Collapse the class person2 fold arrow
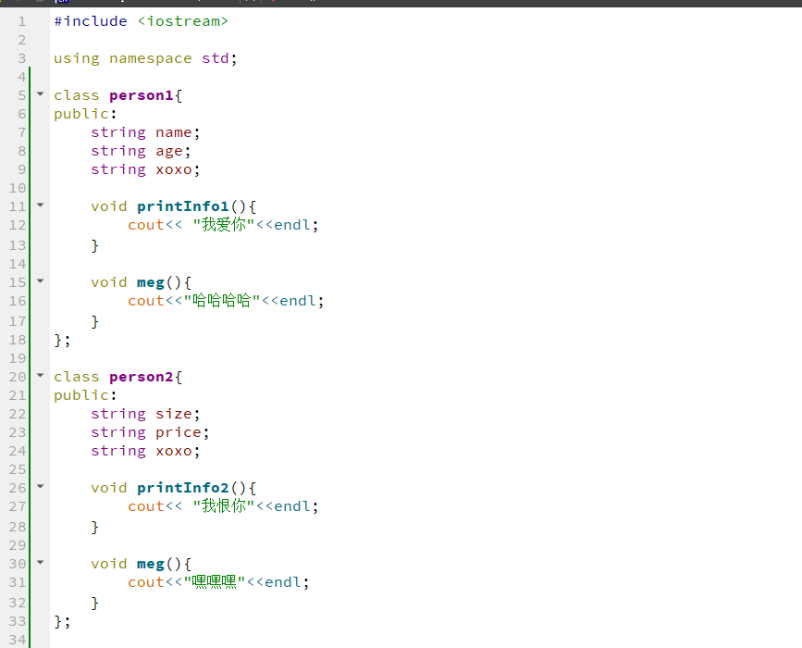 (40, 375)
